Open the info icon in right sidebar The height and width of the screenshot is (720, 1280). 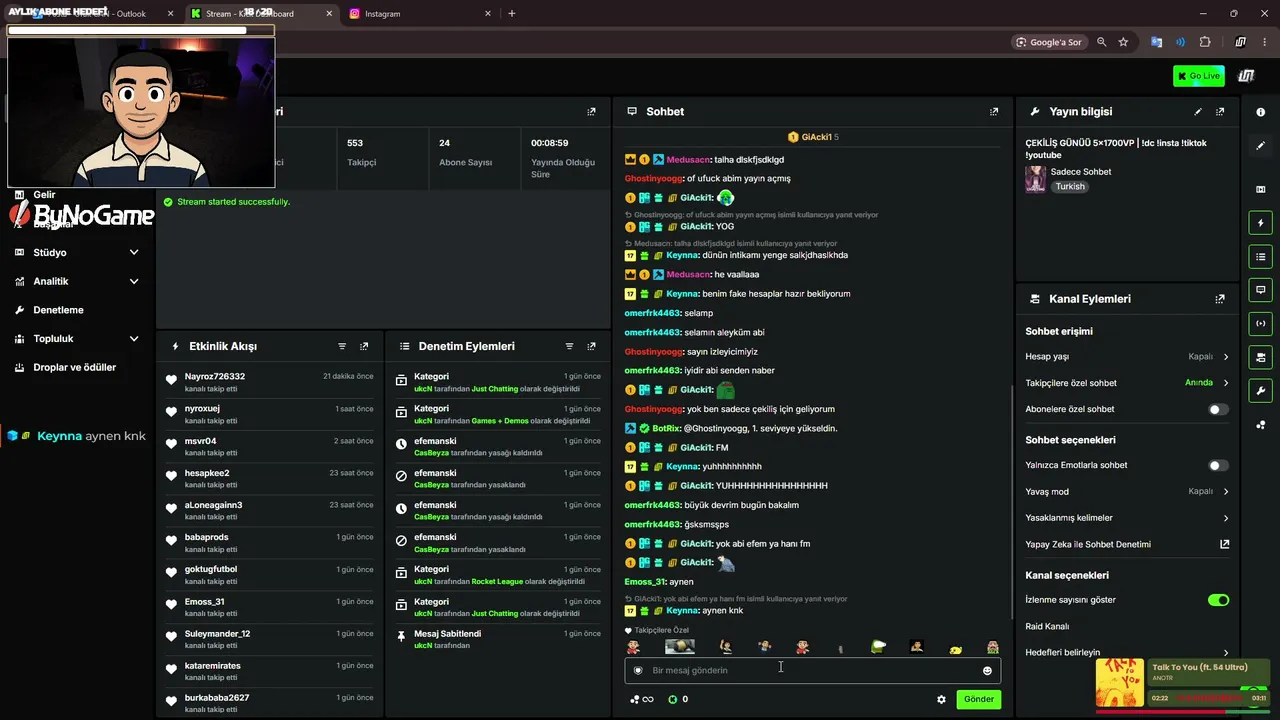(1260, 112)
